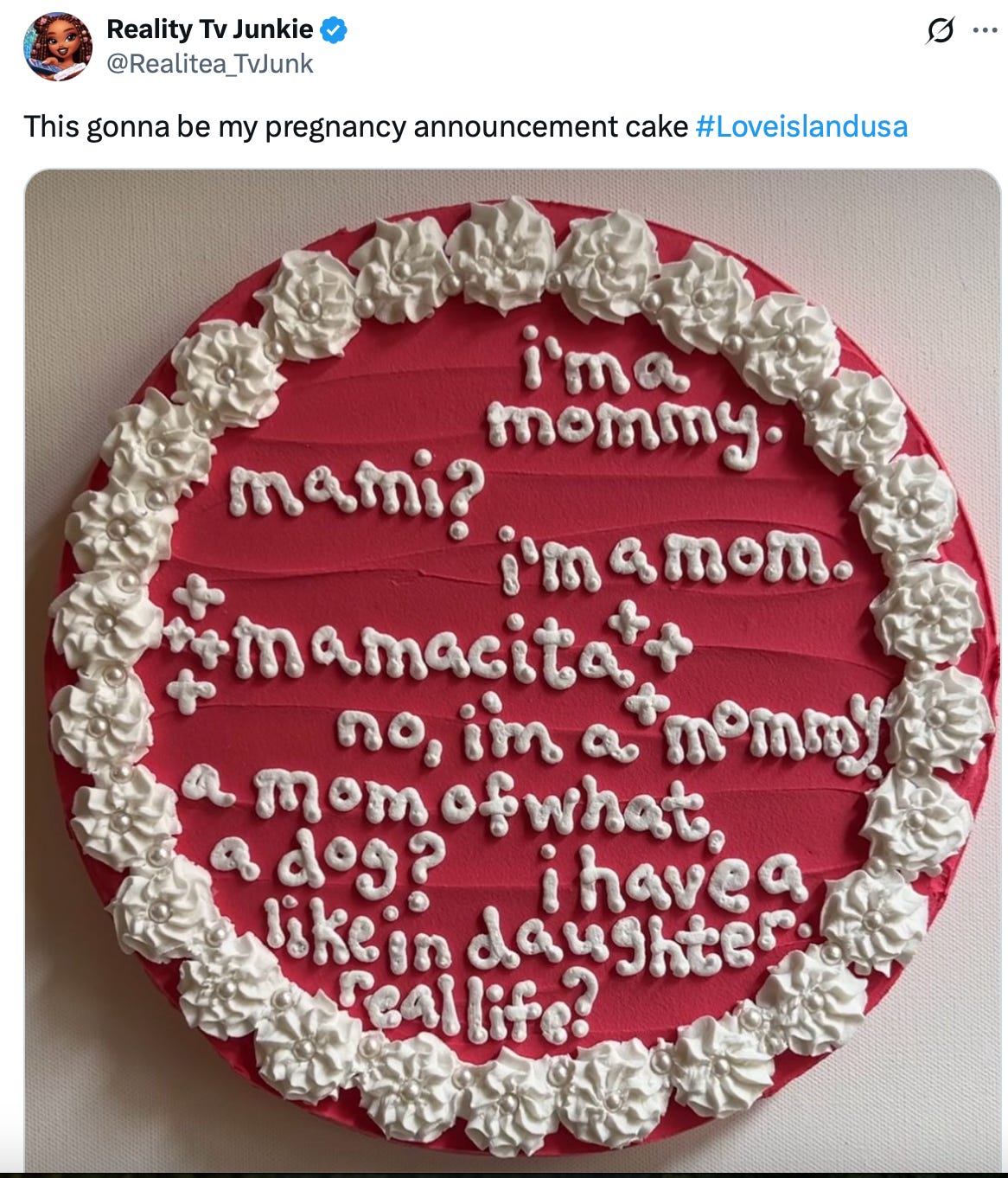This screenshot has width=1008, height=1178.
Task: Click the Reality Tv Junkie display name
Action: [x=209, y=29]
